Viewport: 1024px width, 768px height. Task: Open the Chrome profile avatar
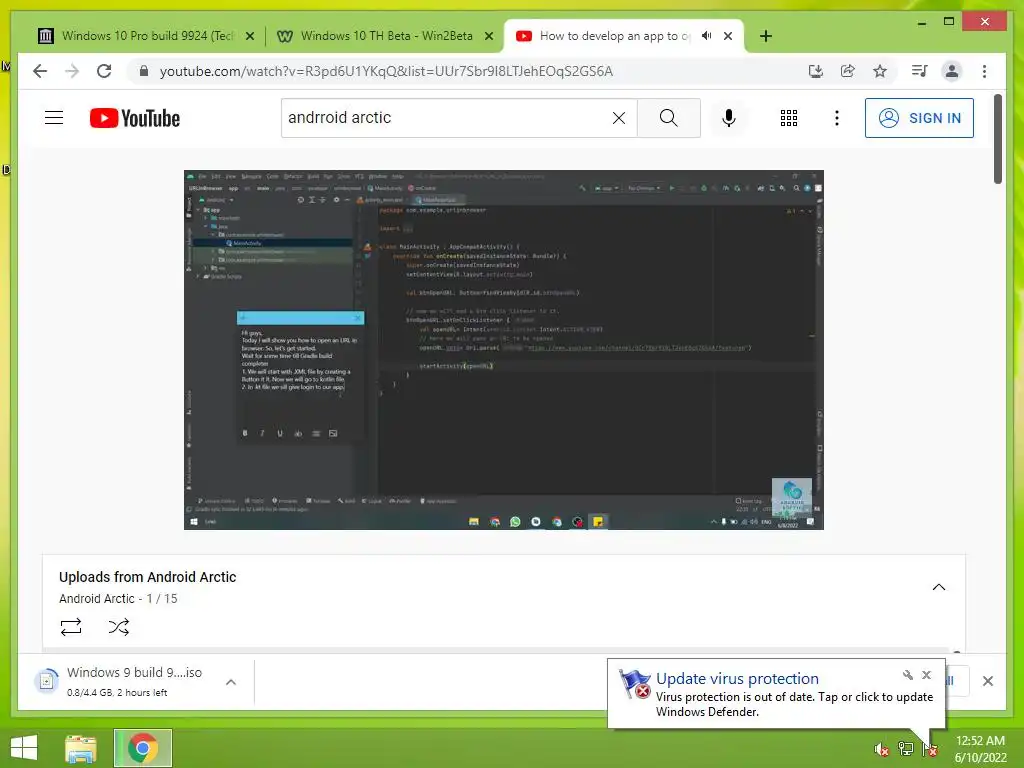pos(952,71)
